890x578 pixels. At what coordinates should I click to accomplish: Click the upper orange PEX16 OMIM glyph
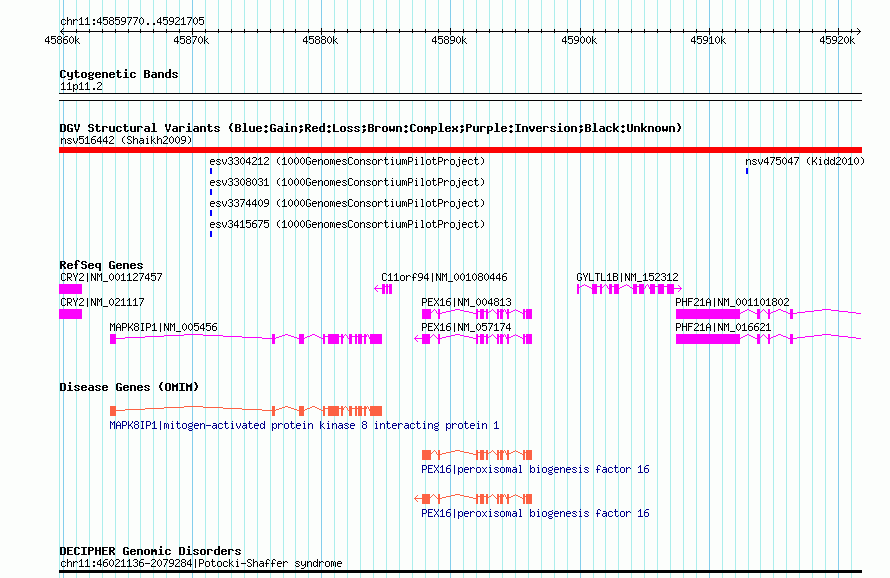[477, 455]
